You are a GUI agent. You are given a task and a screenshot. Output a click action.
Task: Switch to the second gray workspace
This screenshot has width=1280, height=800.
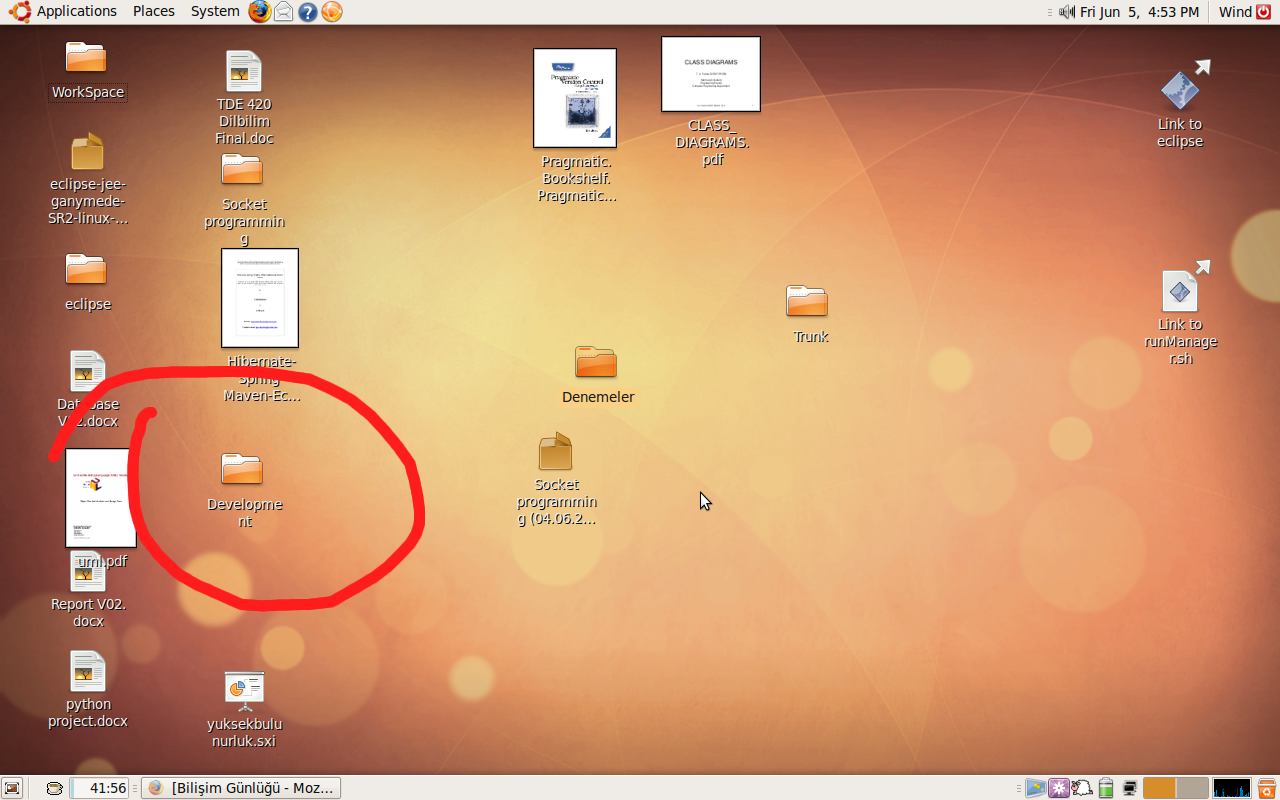1192,788
